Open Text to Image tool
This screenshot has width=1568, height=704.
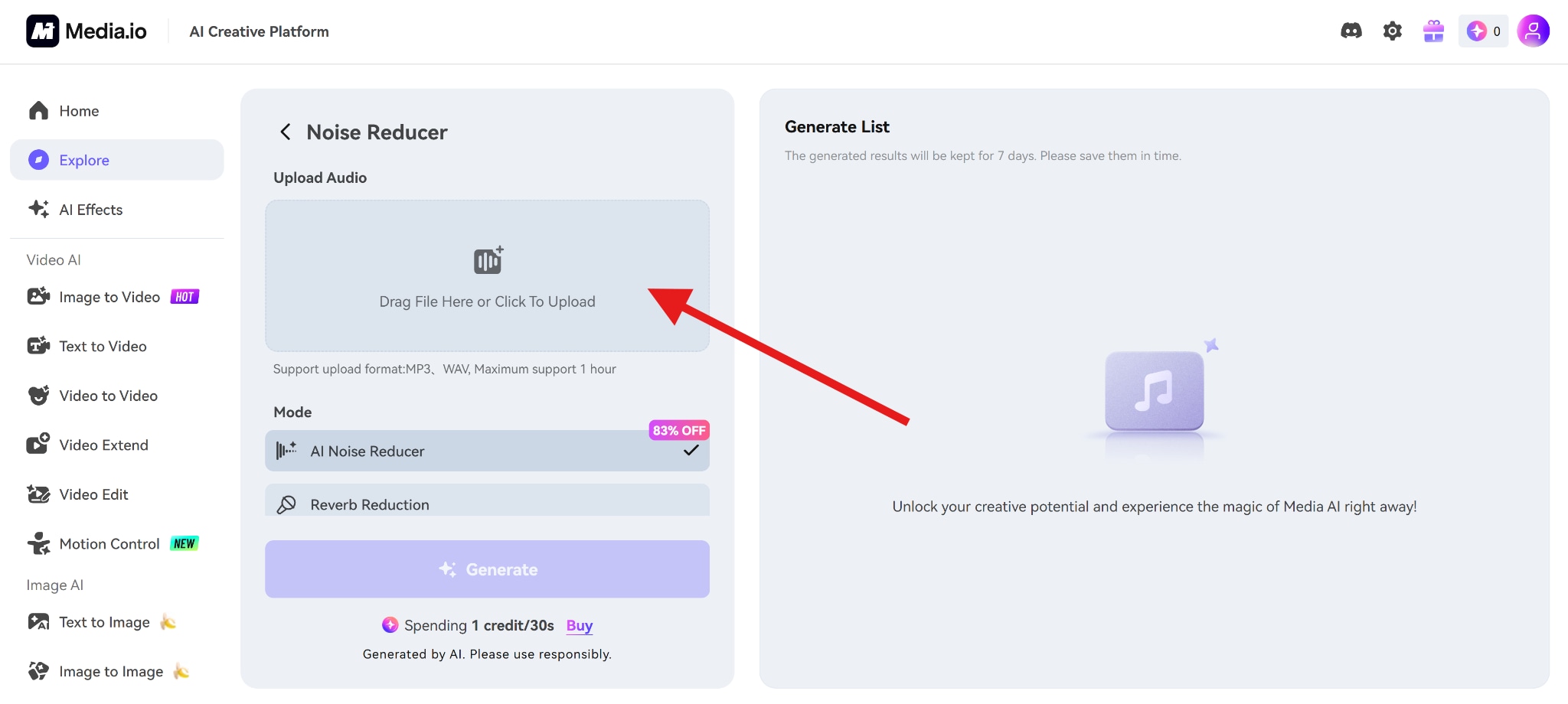(x=104, y=622)
